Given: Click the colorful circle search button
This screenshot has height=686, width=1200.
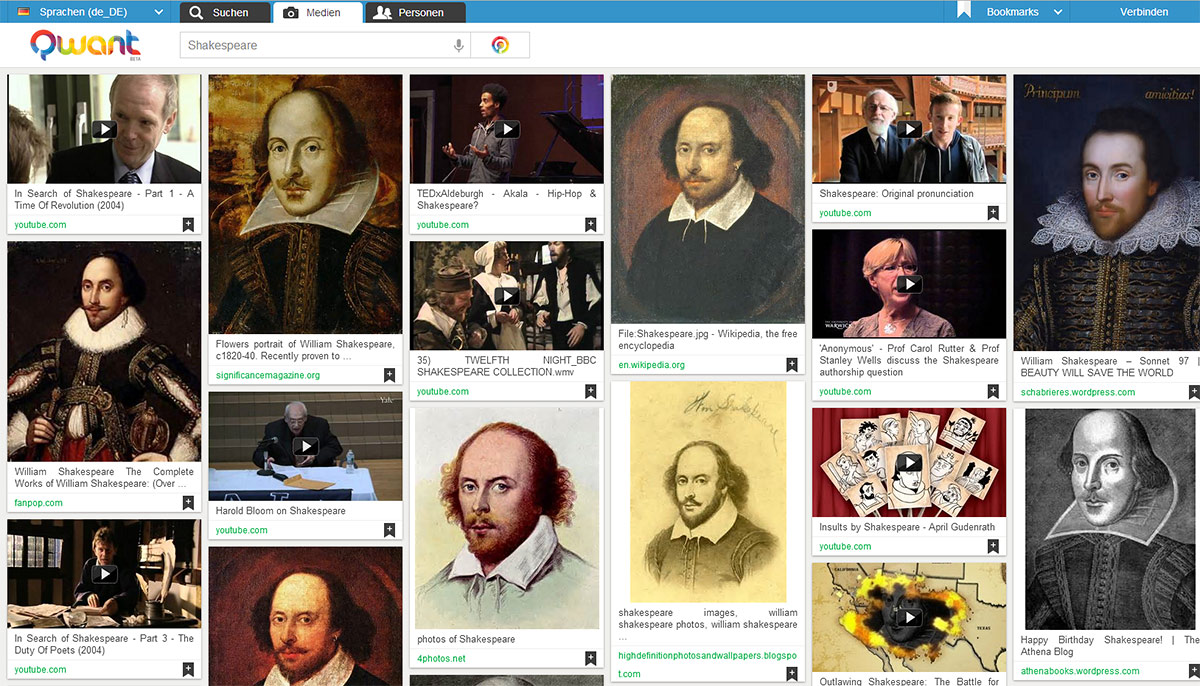Looking at the screenshot, I should coord(501,45).
